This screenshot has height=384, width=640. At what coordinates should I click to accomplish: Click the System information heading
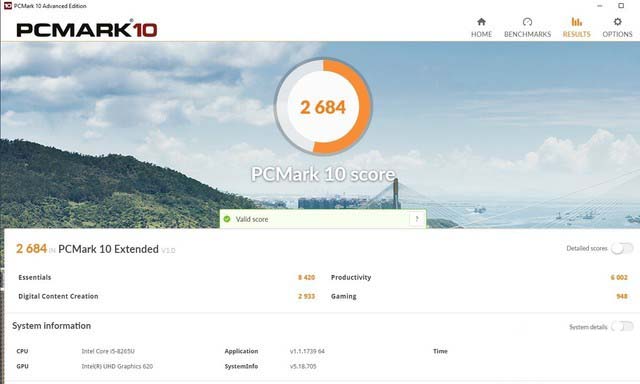[x=51, y=326]
